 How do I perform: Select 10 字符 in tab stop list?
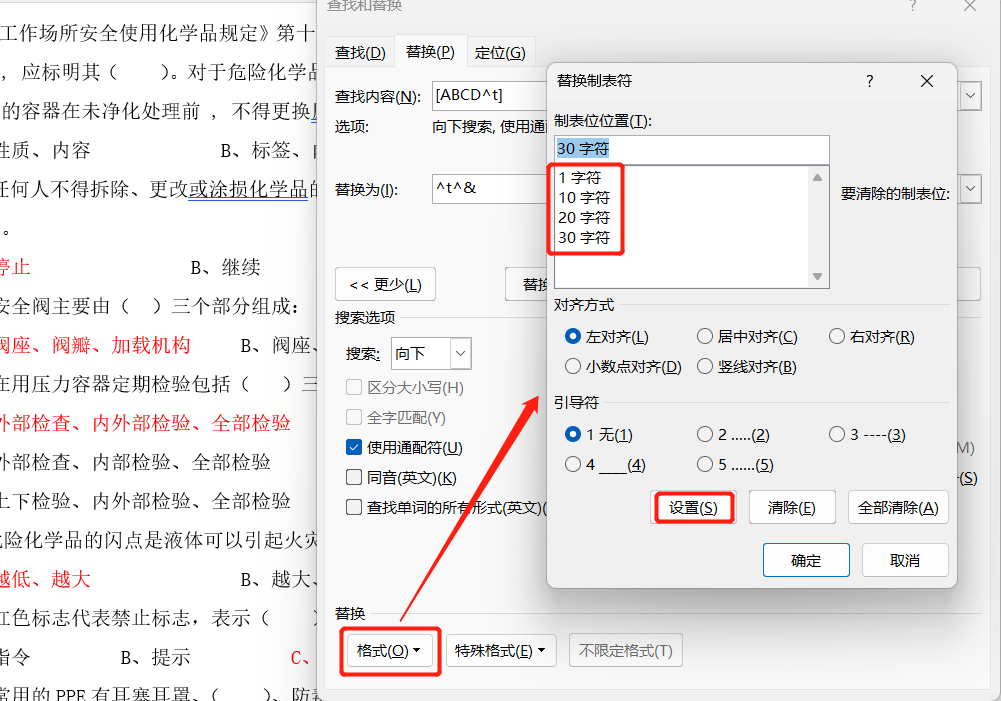click(x=583, y=198)
